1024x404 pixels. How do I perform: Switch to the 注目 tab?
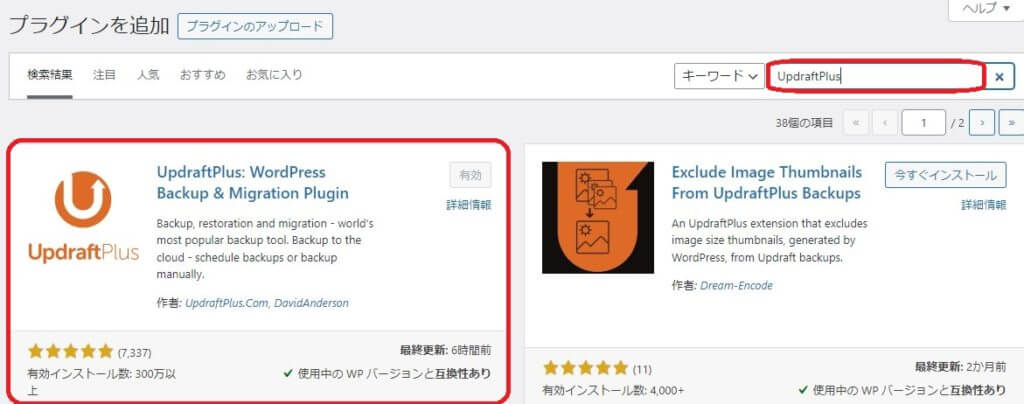click(x=104, y=74)
